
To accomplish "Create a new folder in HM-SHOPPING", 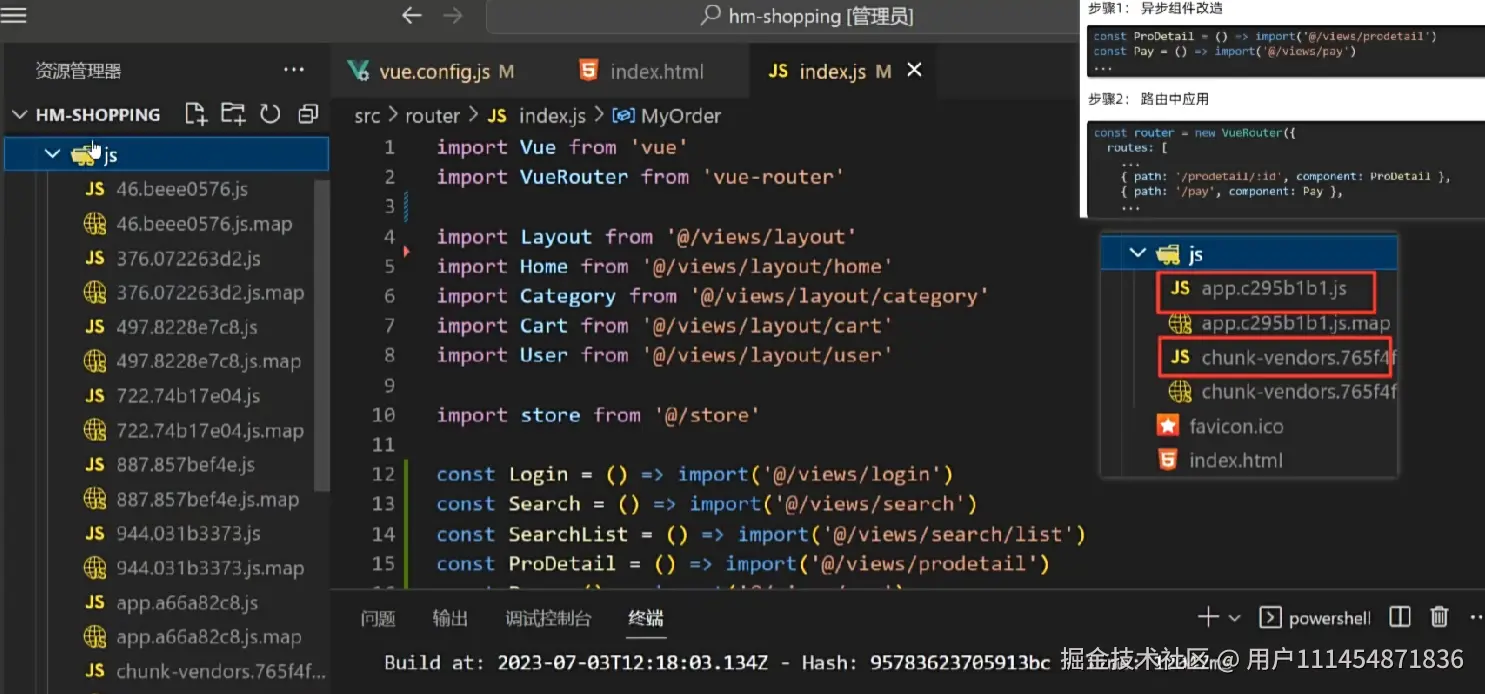I will 233,114.
